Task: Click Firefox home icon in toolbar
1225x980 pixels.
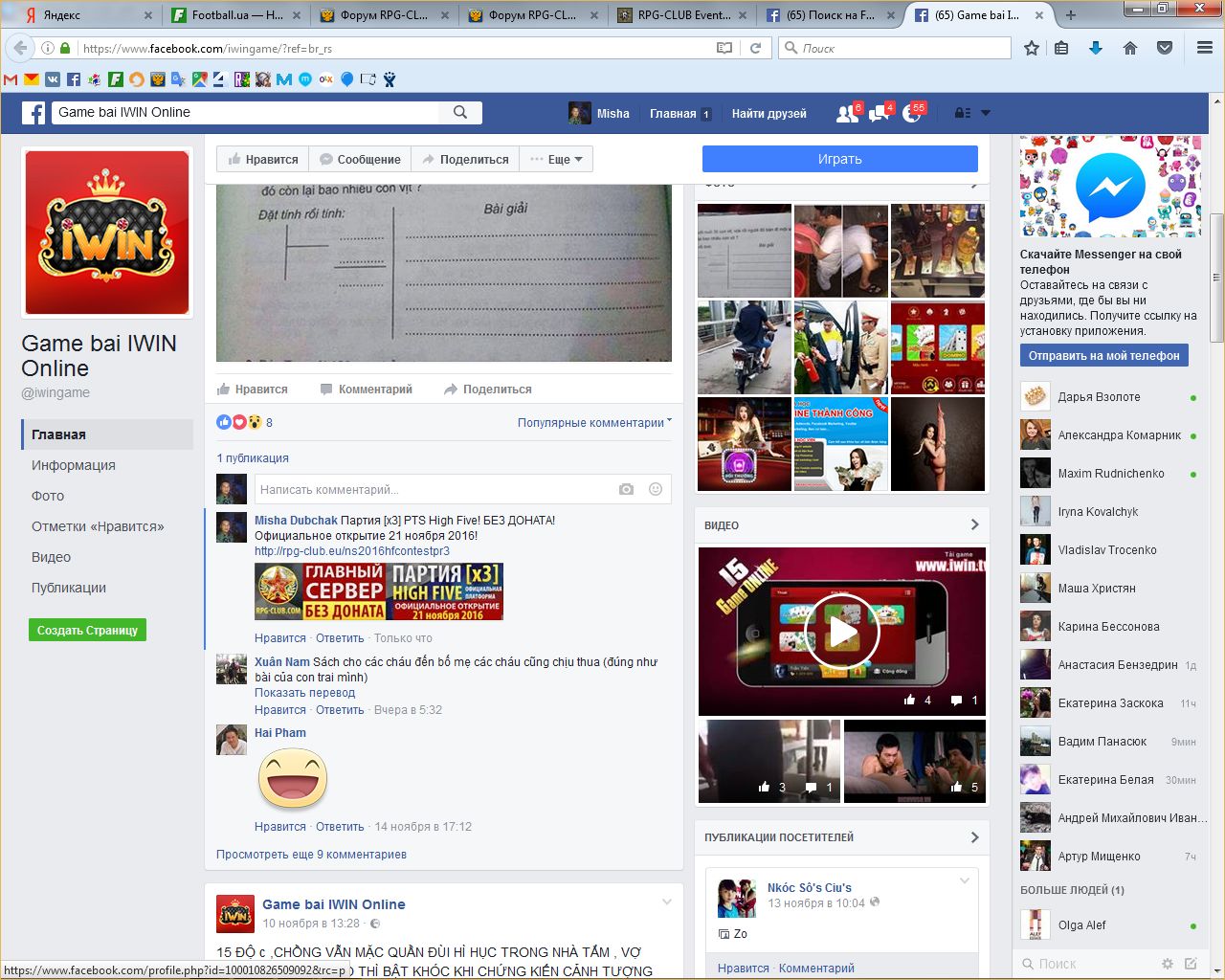Action: [1130, 48]
